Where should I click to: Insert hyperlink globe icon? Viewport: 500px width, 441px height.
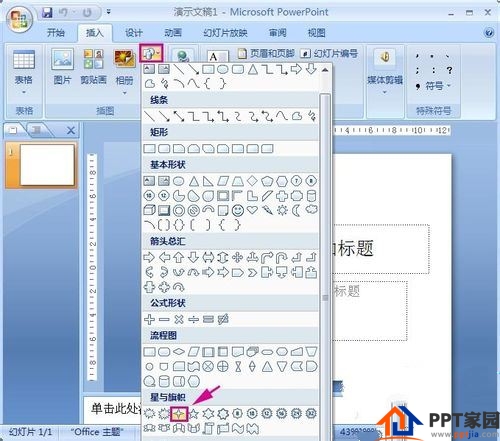click(x=183, y=56)
